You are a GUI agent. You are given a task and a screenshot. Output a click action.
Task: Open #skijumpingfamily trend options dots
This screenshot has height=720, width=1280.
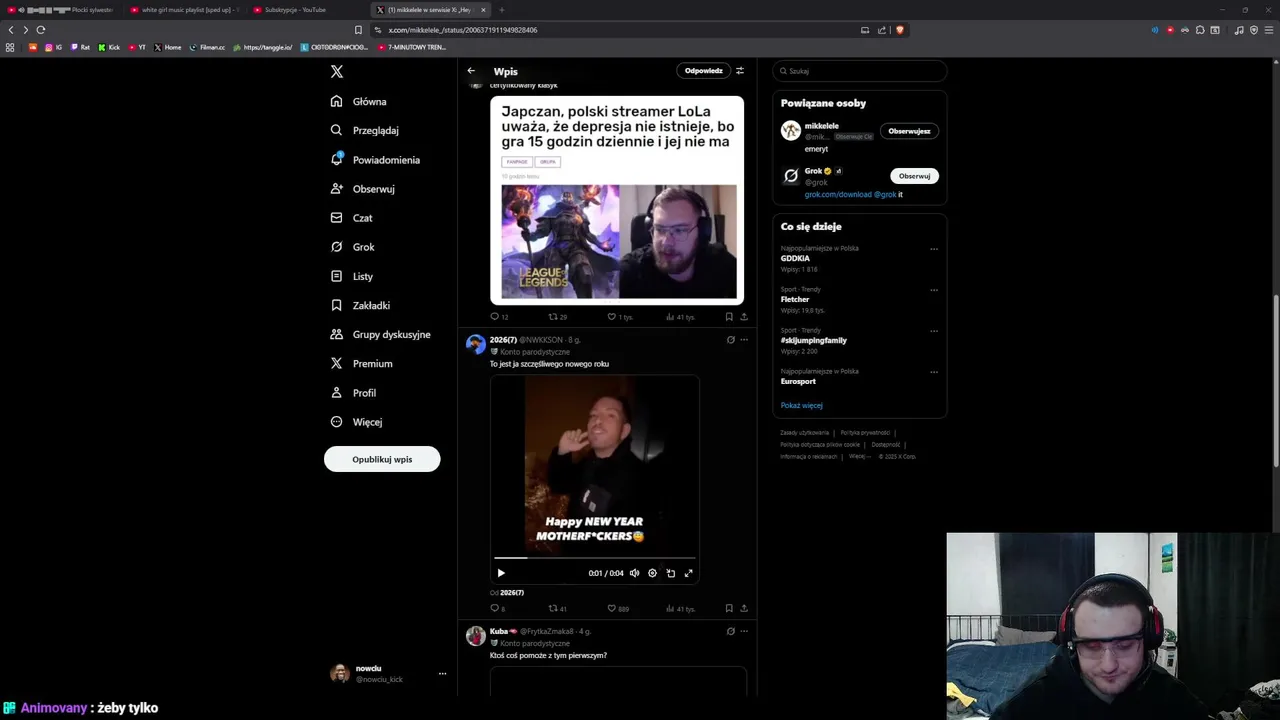point(934,331)
